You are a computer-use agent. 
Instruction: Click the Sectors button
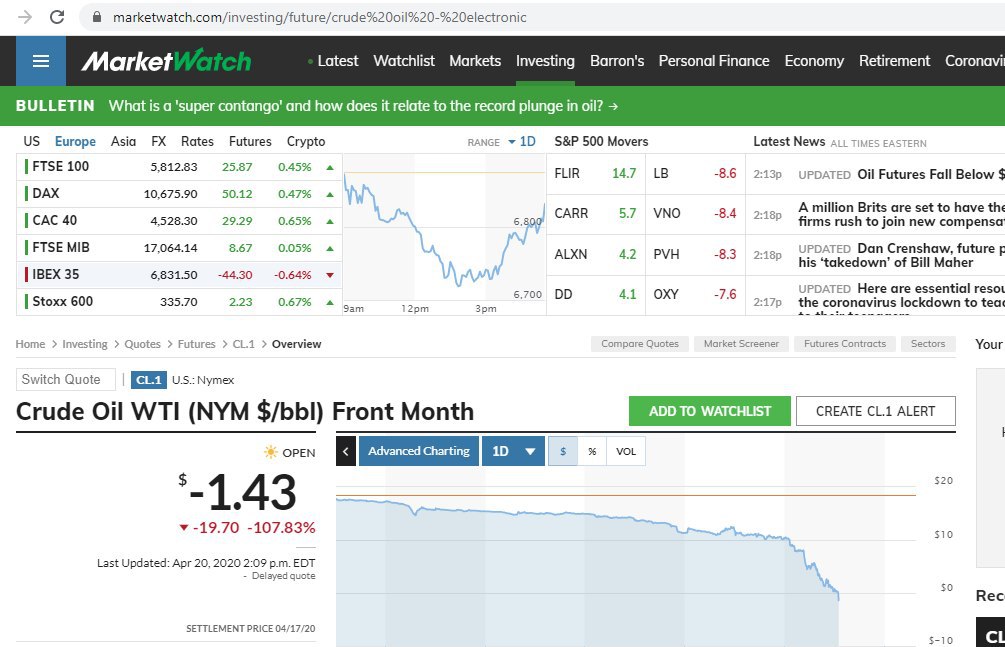tap(928, 344)
